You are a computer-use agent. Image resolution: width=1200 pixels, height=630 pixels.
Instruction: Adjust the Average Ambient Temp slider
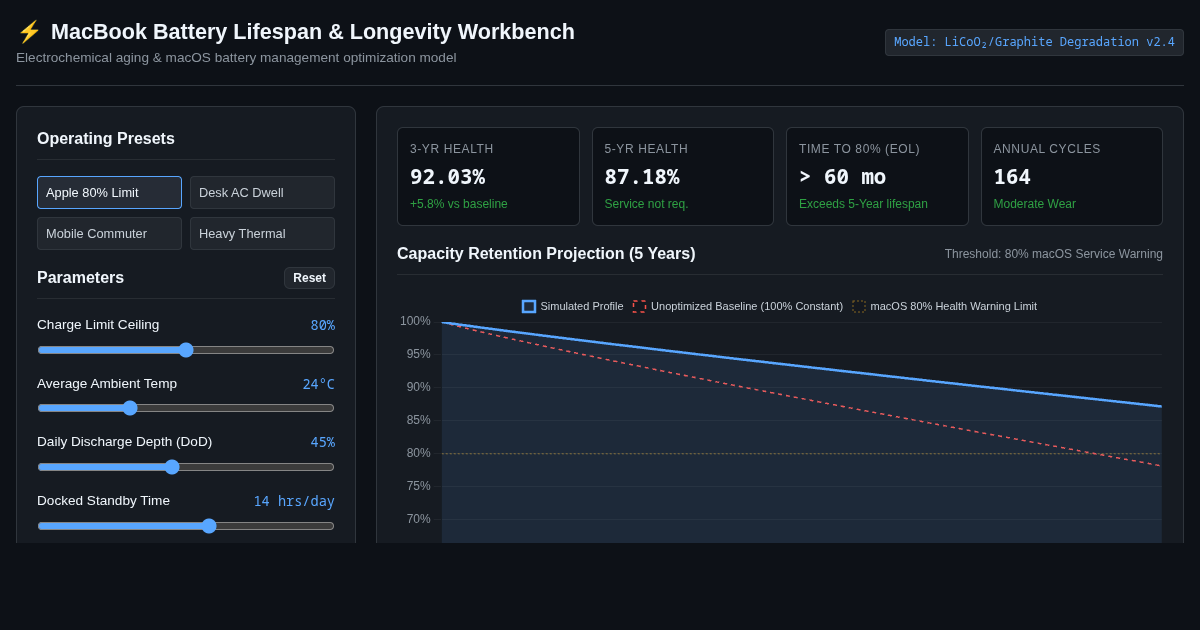point(186,408)
